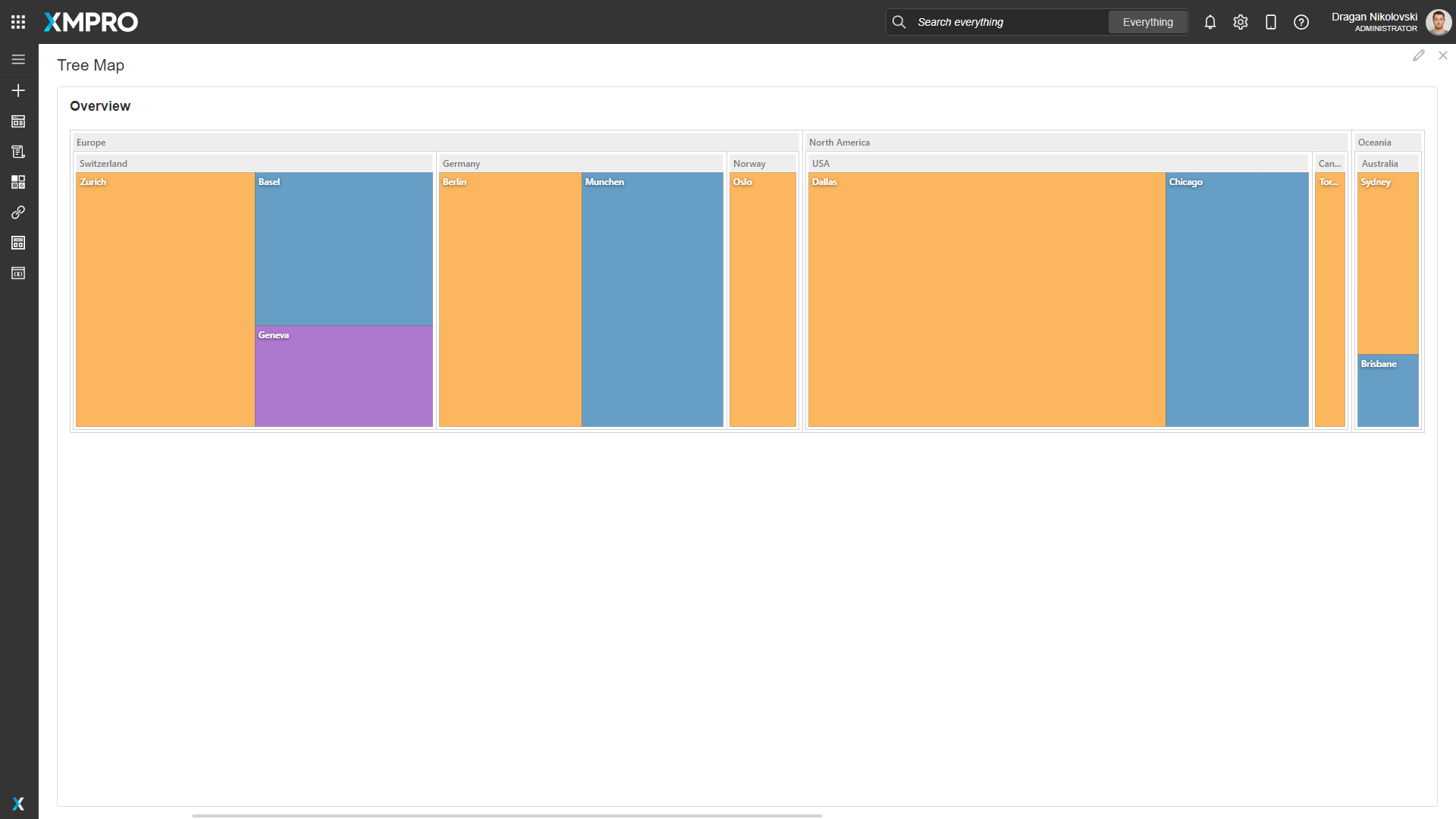
Task: Open the app launcher grid icon
Action: 18,22
